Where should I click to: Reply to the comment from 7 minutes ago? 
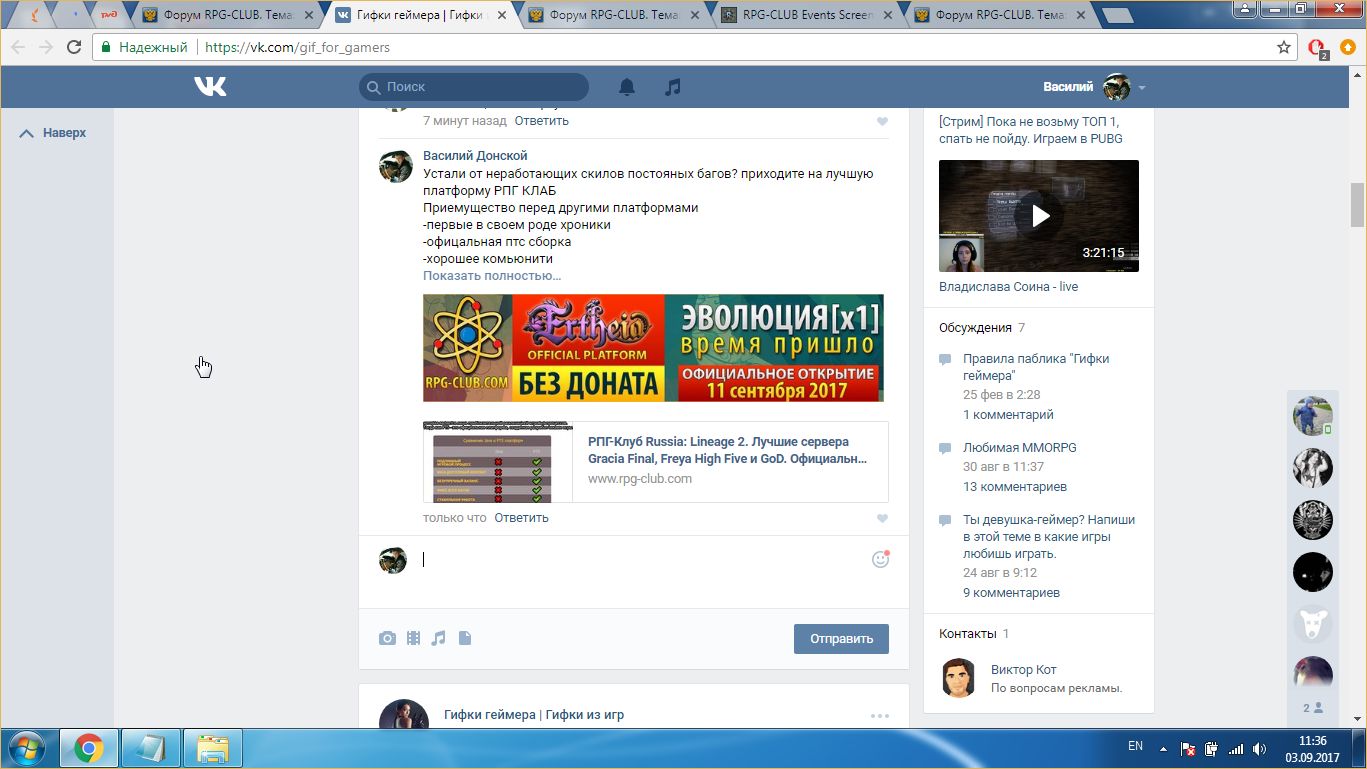click(x=541, y=121)
